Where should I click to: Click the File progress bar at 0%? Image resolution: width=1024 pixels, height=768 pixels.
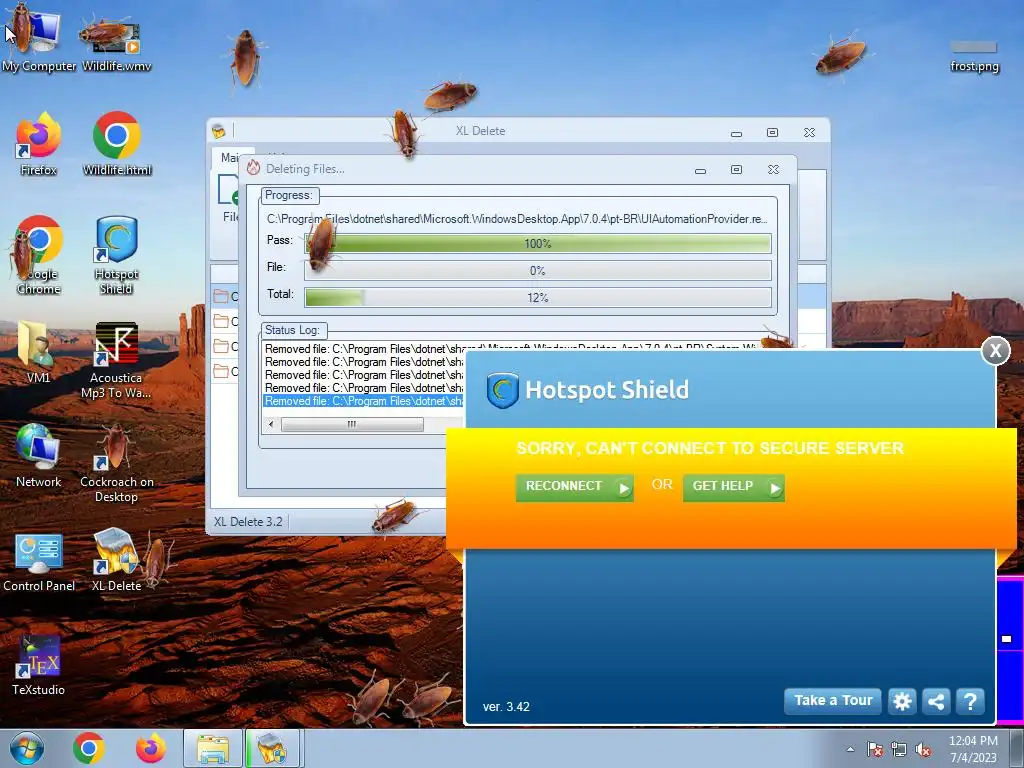click(x=537, y=270)
